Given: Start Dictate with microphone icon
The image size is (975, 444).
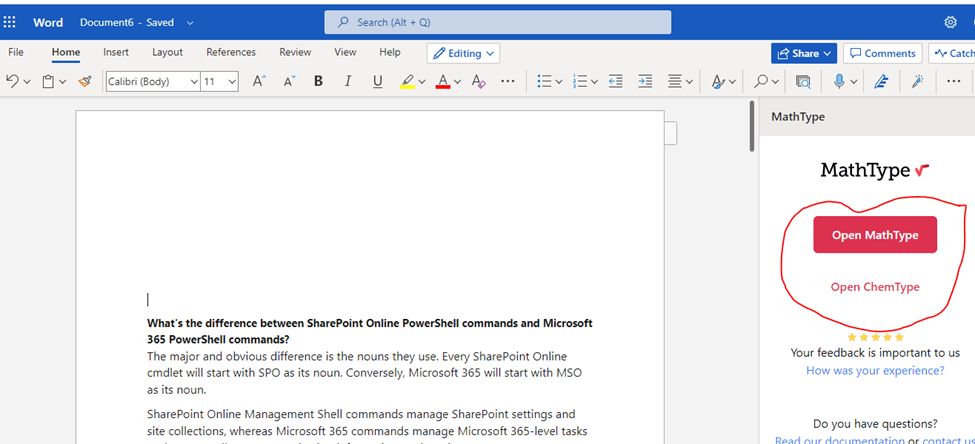Looking at the screenshot, I should pyautogui.click(x=839, y=81).
